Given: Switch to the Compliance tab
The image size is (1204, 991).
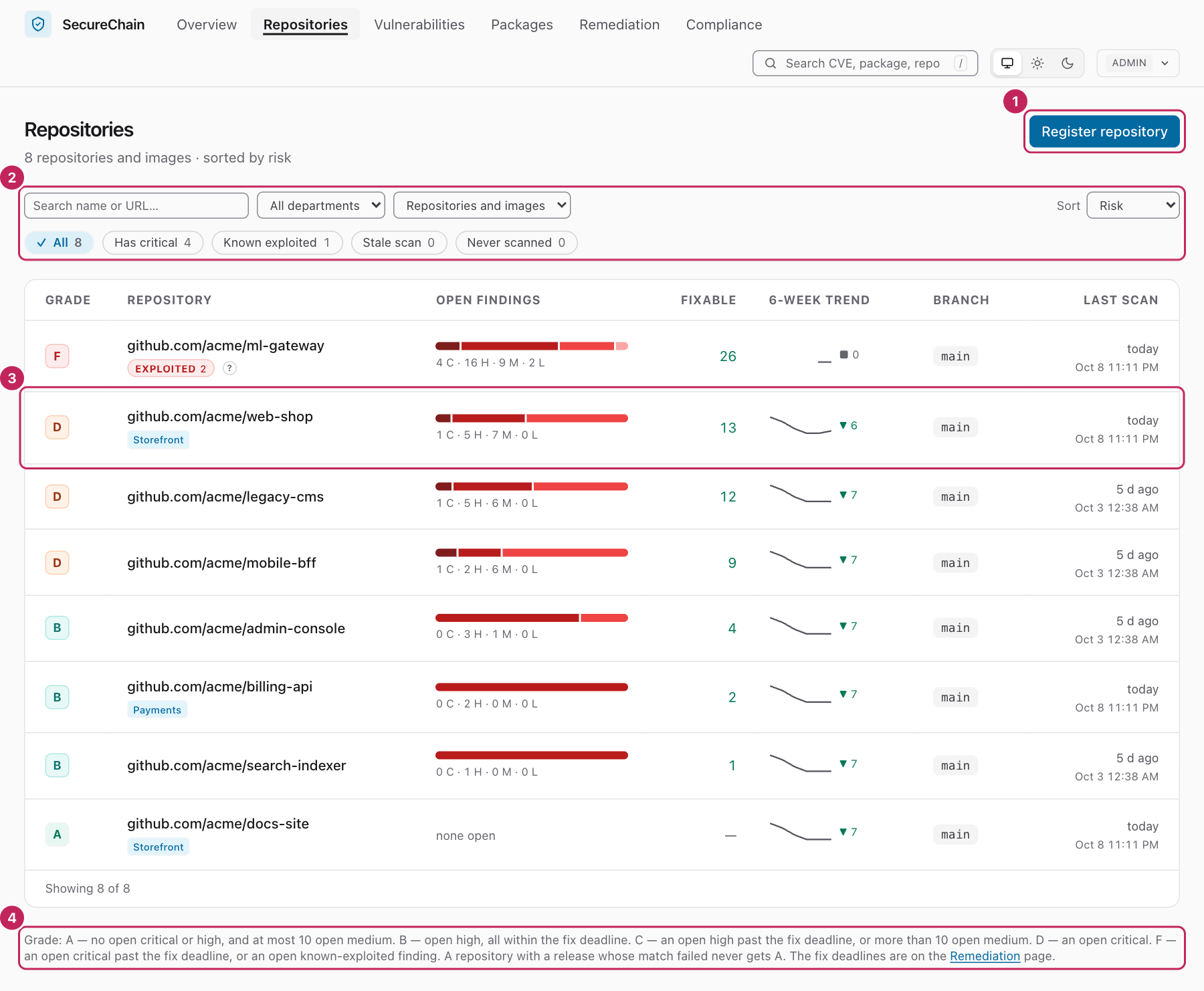Looking at the screenshot, I should (x=724, y=25).
